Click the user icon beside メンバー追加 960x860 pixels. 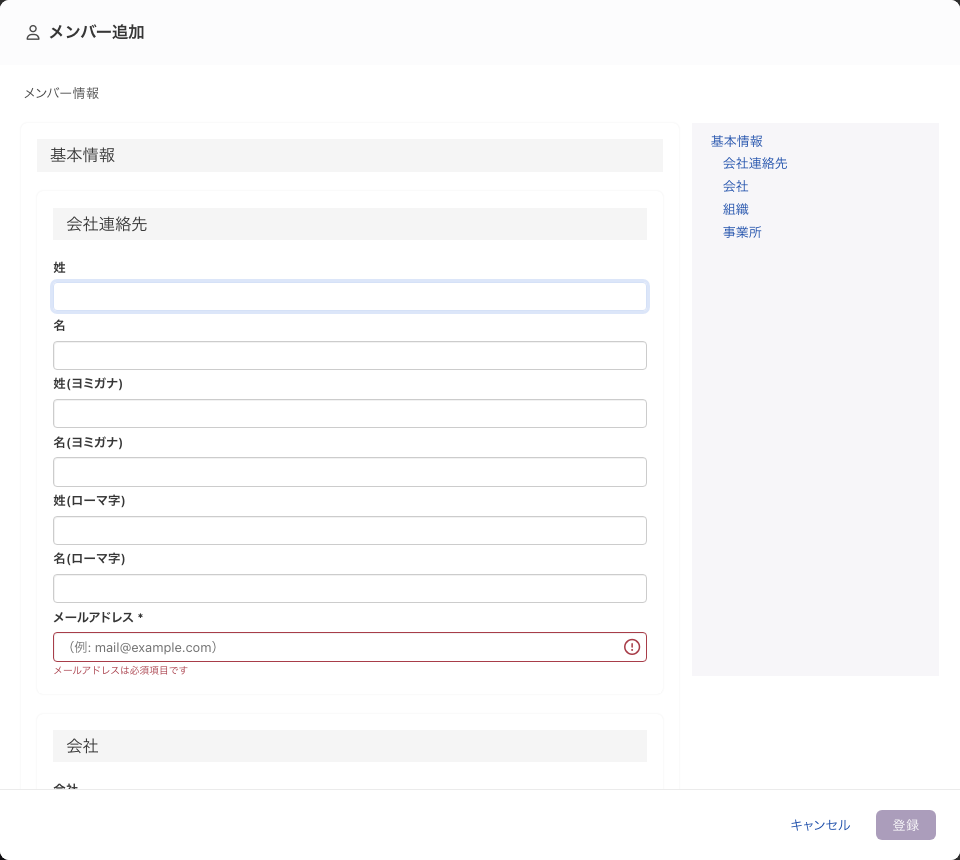(33, 32)
